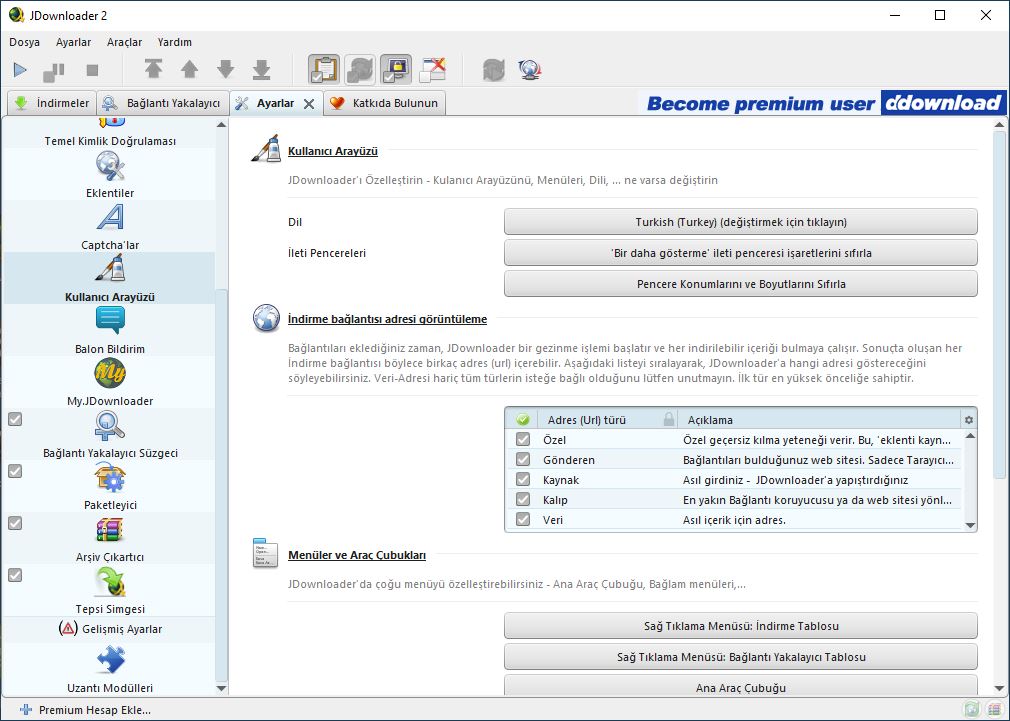
Task: Toggle the Paketleyici extension checkbox
Action: (x=15, y=471)
